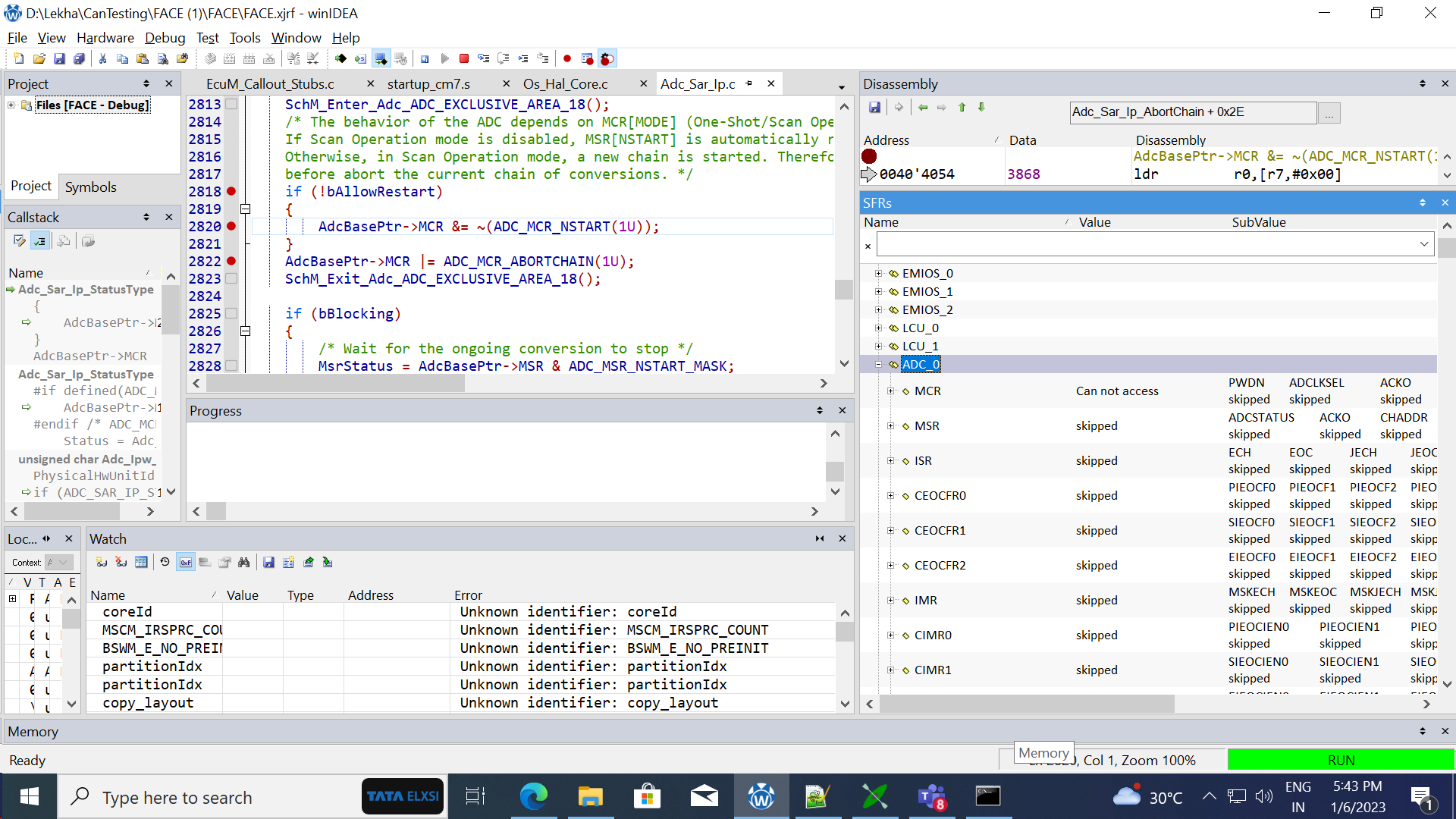Click the Run play button in toolbar
Image resolution: width=1456 pixels, height=819 pixels.
pyautogui.click(x=445, y=58)
